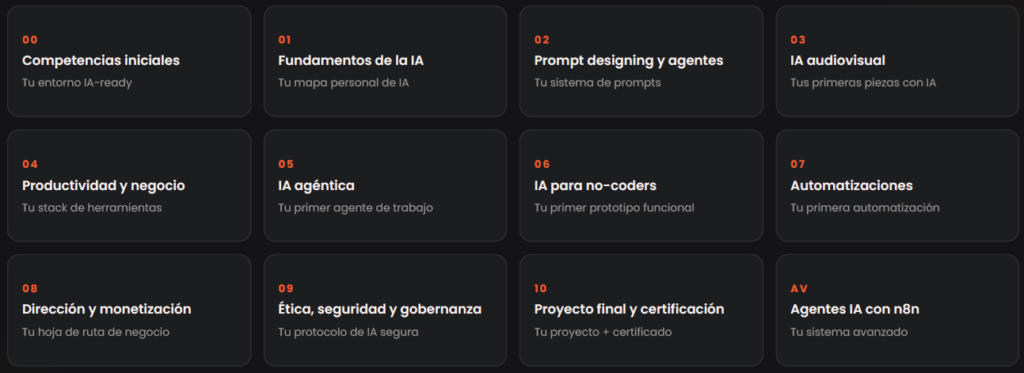Click the orange module number '06'
The height and width of the screenshot is (373, 1024).
tap(542, 164)
